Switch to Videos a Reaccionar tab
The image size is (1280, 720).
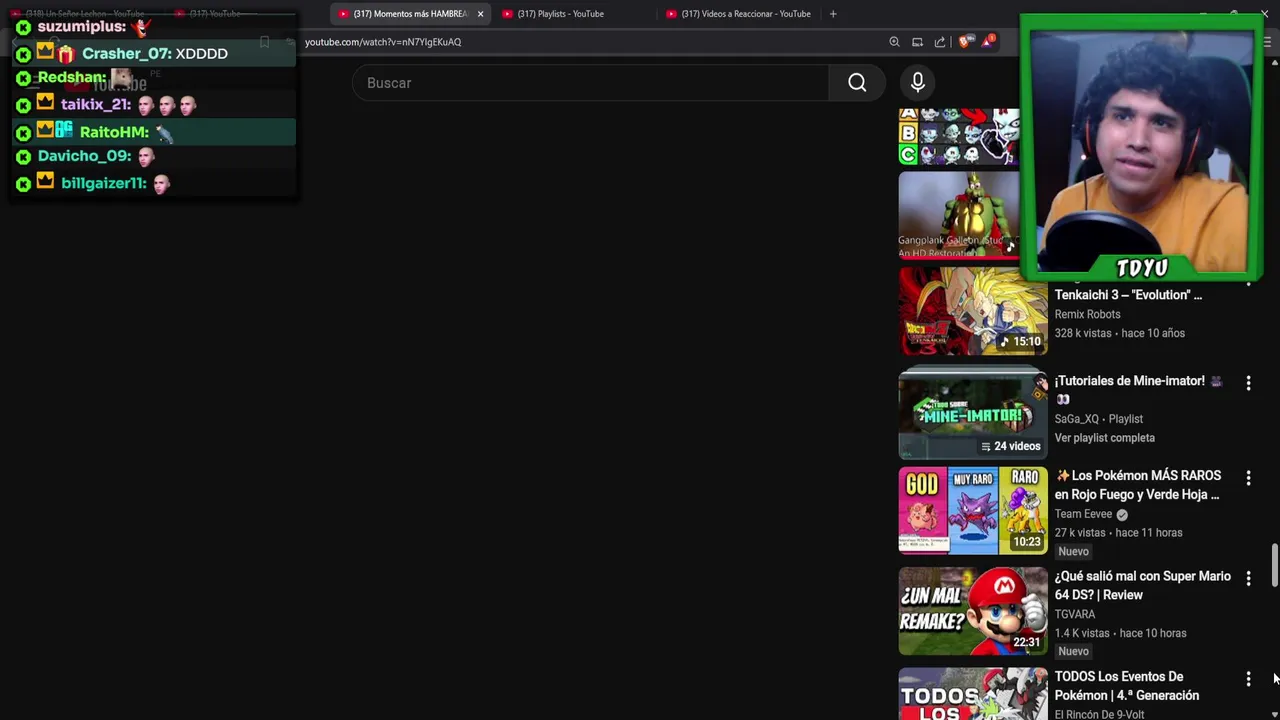740,14
